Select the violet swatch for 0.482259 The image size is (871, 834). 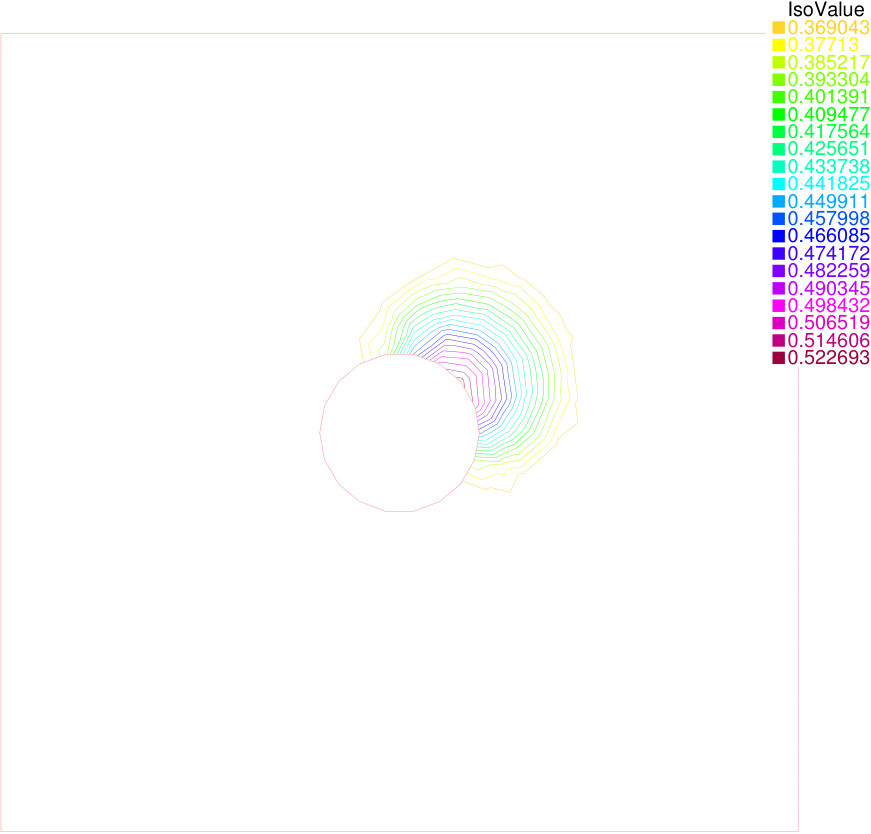778,271
